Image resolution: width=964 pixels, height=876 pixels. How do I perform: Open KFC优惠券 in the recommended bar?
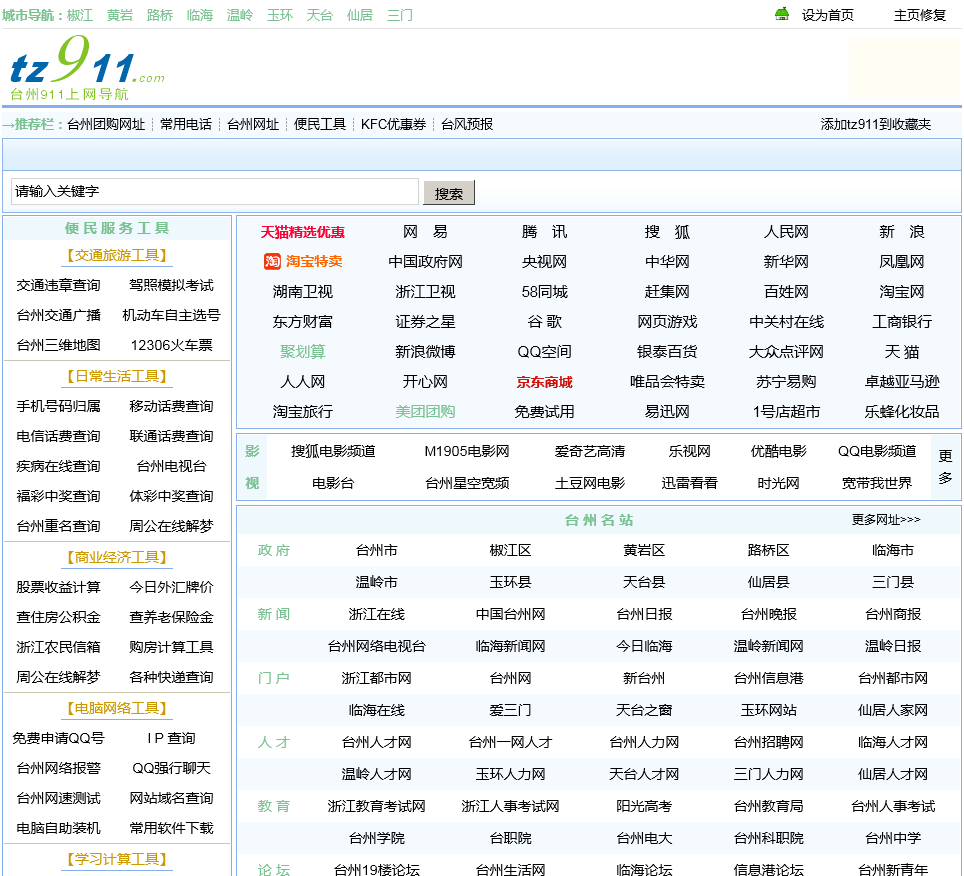[393, 125]
